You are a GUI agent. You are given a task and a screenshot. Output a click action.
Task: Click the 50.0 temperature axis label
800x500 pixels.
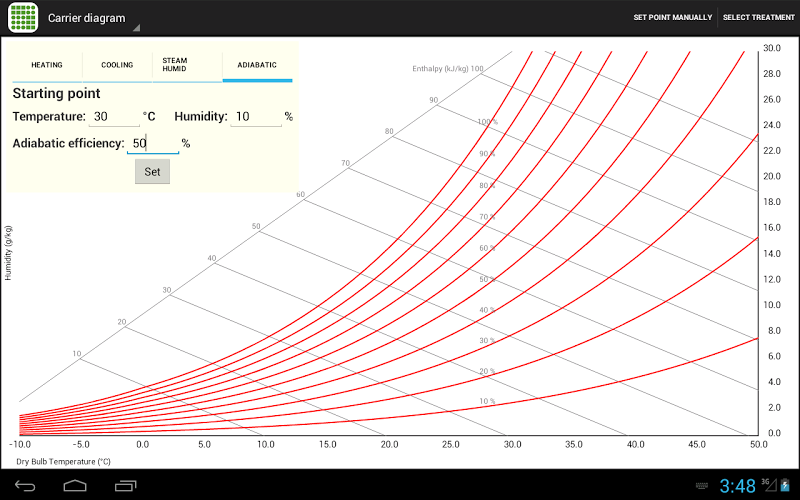758,444
